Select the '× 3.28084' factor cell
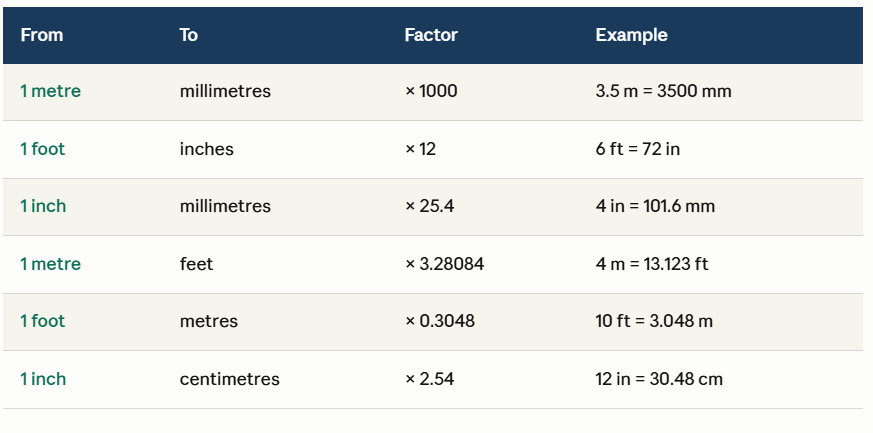Viewport: 873px width, 433px height. (x=445, y=264)
